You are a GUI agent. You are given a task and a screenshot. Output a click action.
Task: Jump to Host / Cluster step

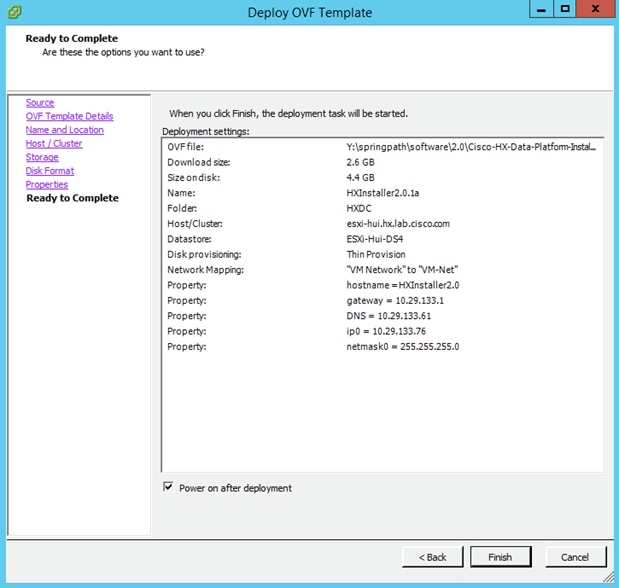pyautogui.click(x=54, y=144)
